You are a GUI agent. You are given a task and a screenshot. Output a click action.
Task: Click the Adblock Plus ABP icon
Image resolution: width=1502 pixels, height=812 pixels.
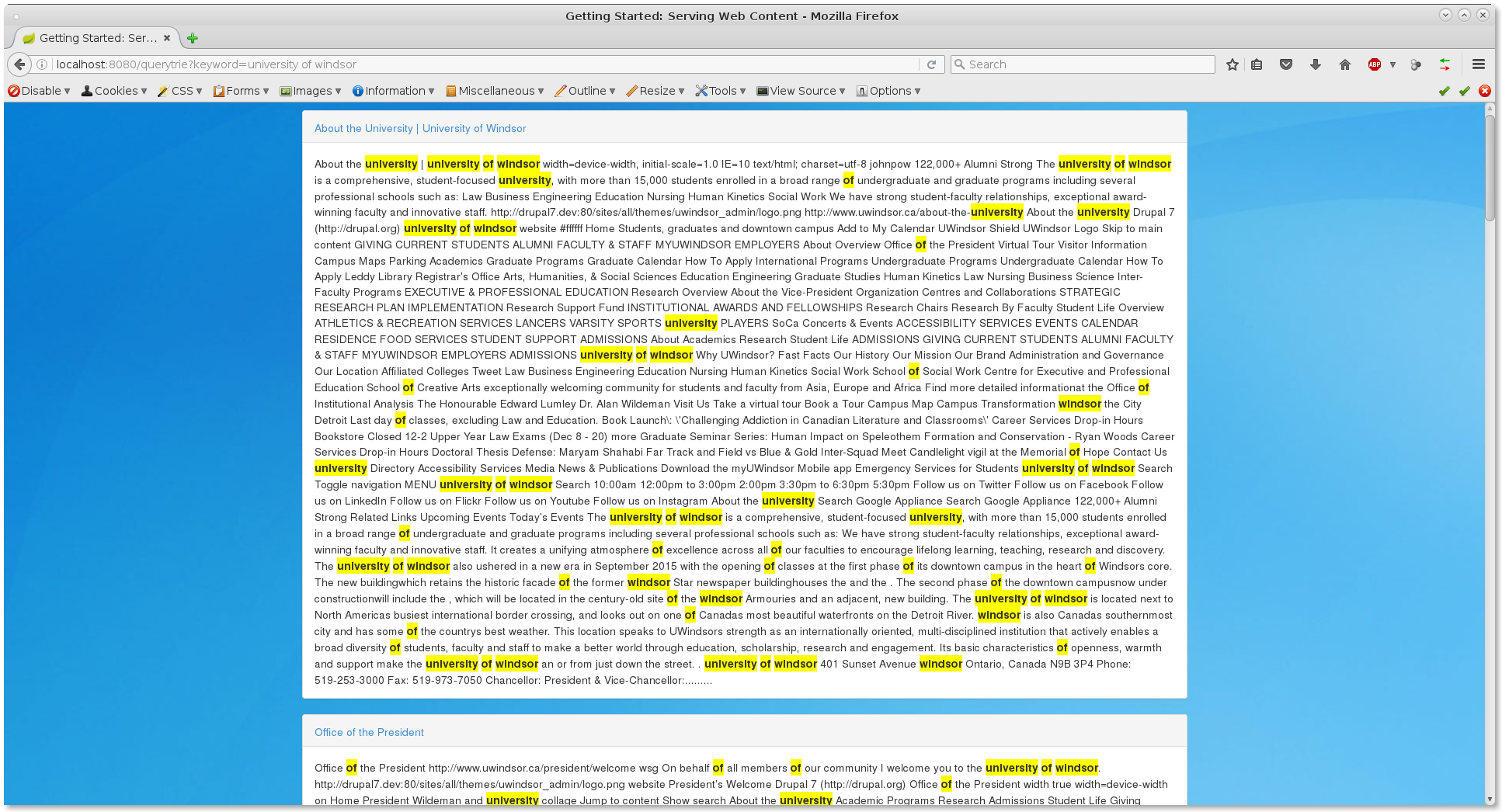(1375, 64)
